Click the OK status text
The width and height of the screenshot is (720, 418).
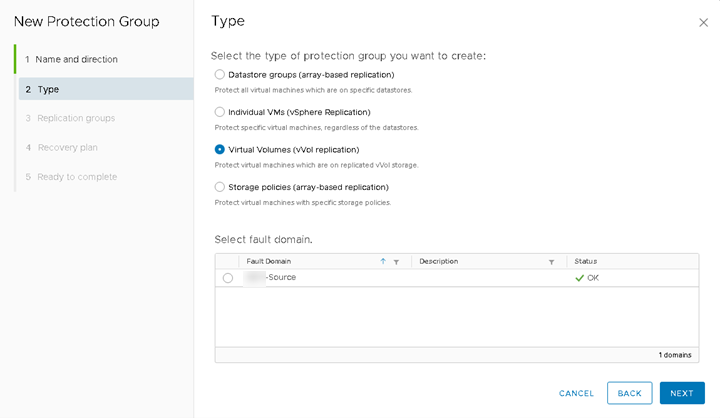[x=593, y=278]
